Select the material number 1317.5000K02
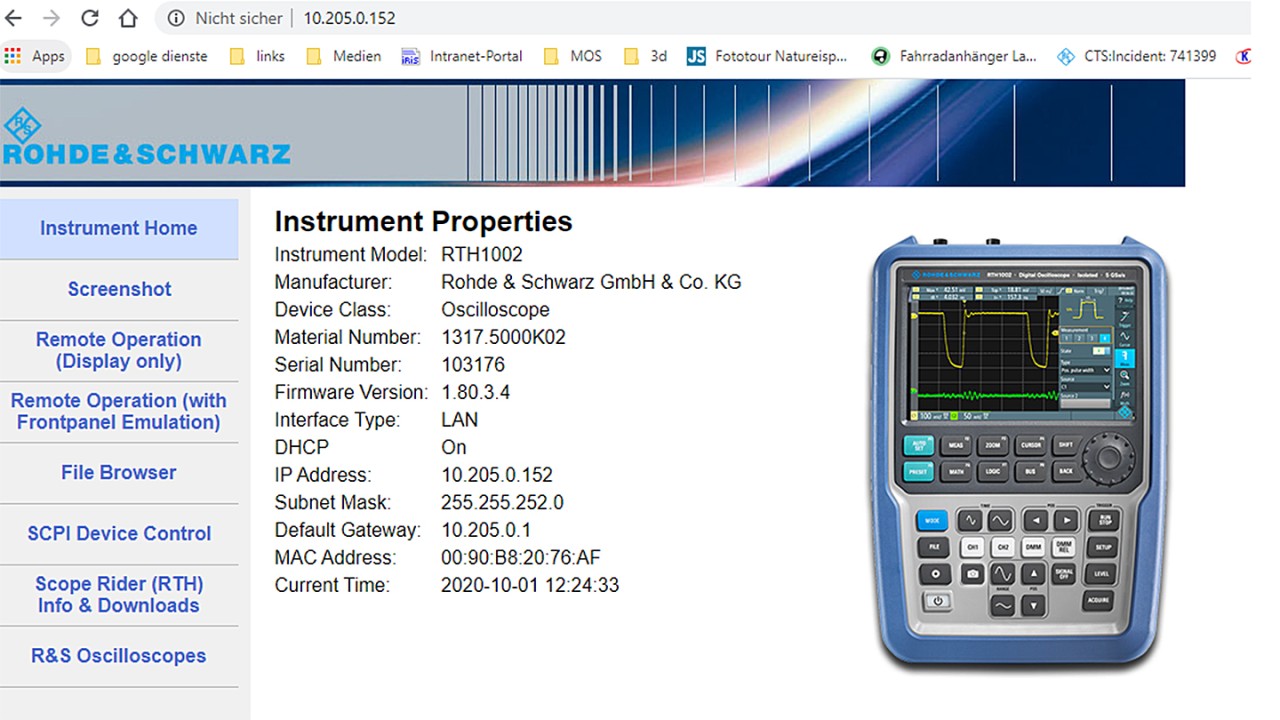 click(503, 337)
